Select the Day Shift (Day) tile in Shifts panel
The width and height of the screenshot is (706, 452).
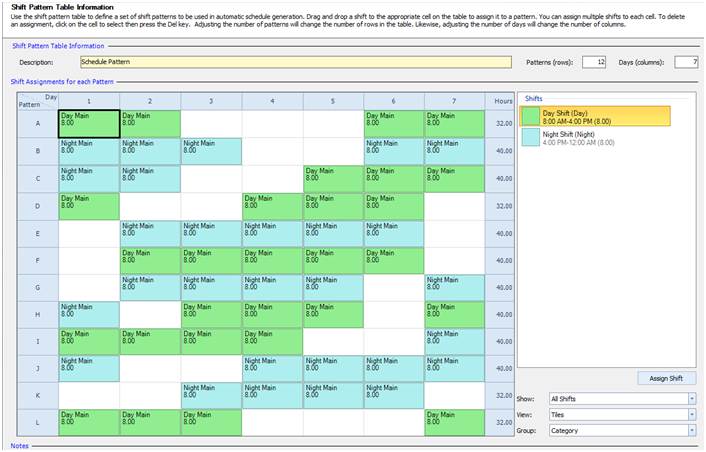point(595,117)
